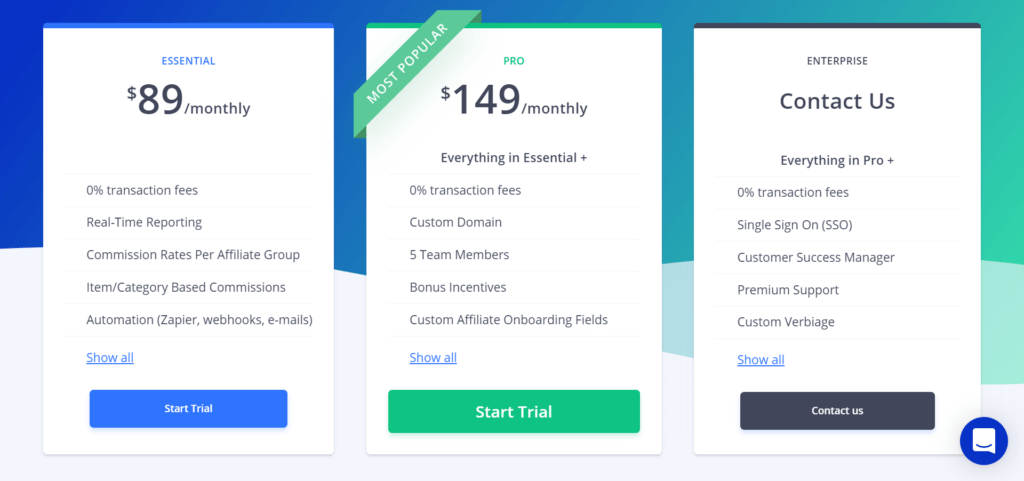
Task: Click the $149 monthly price
Action: click(x=514, y=101)
